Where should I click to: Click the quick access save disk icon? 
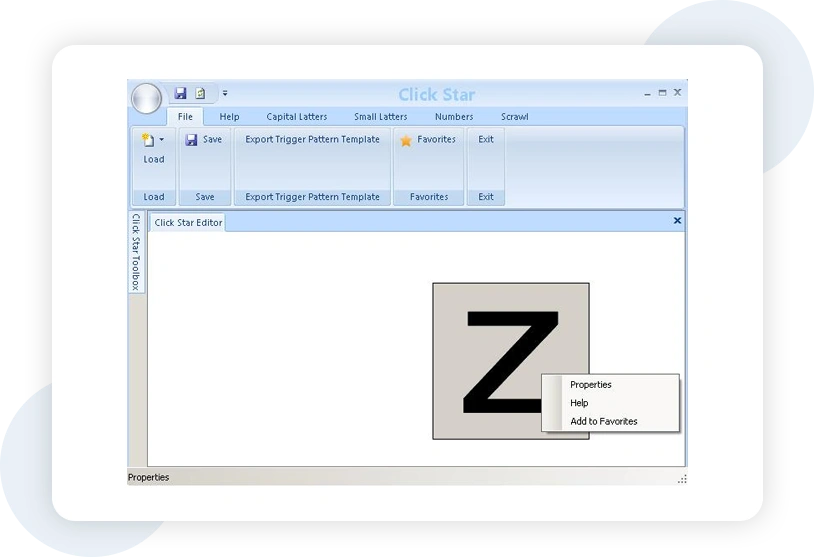click(180, 93)
